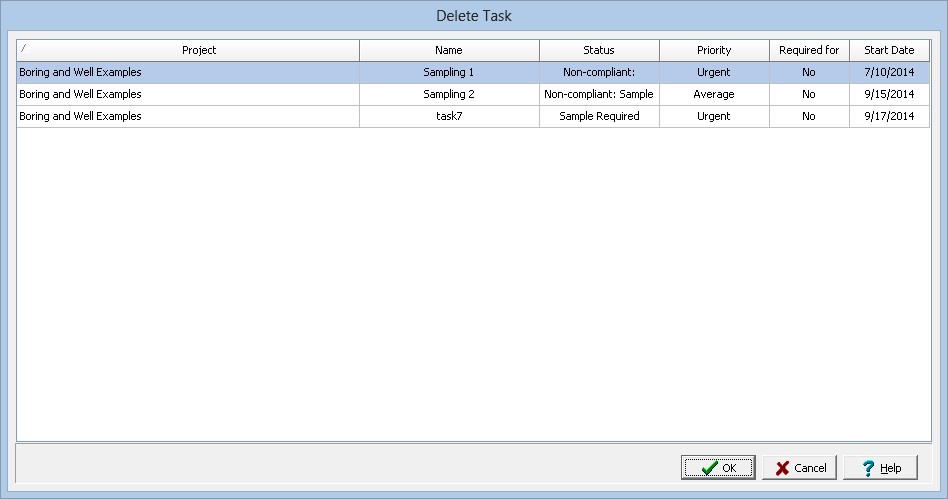Select the Sampling 1 task name
This screenshot has width=948, height=499.
[x=449, y=72]
